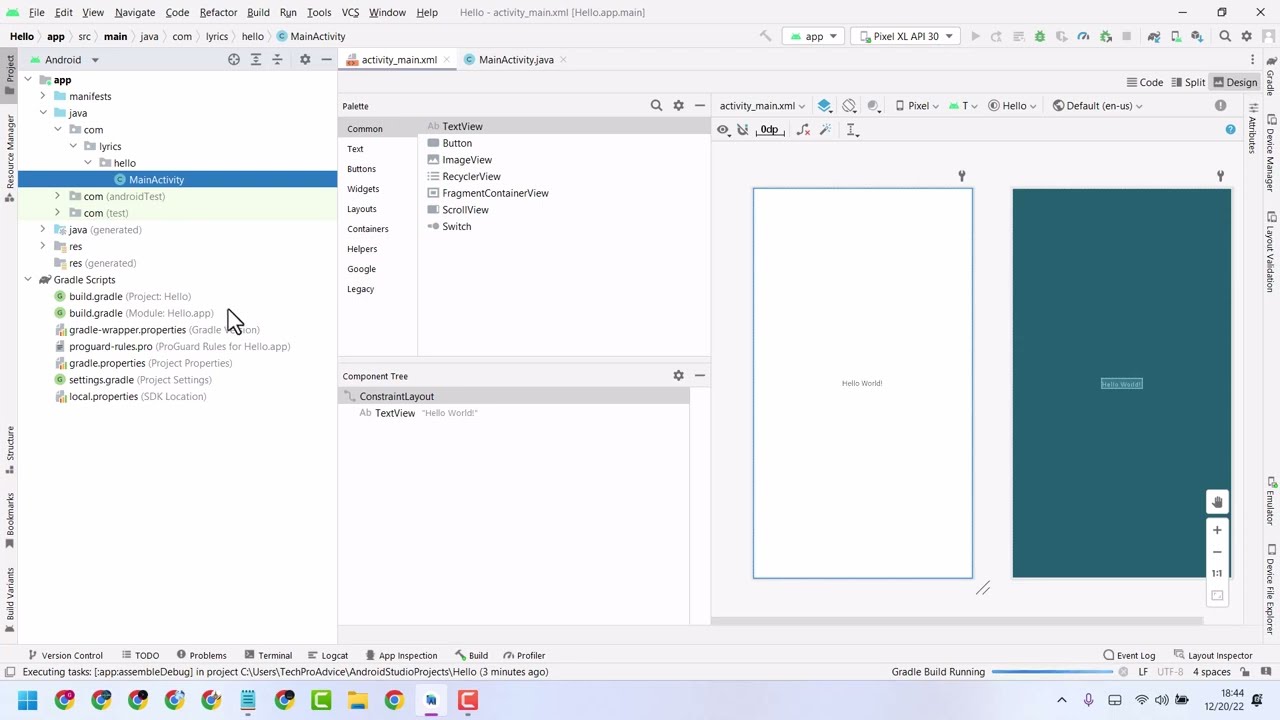This screenshot has height=720, width=1280.
Task: Open the Event Log
Action: pyautogui.click(x=1129, y=655)
